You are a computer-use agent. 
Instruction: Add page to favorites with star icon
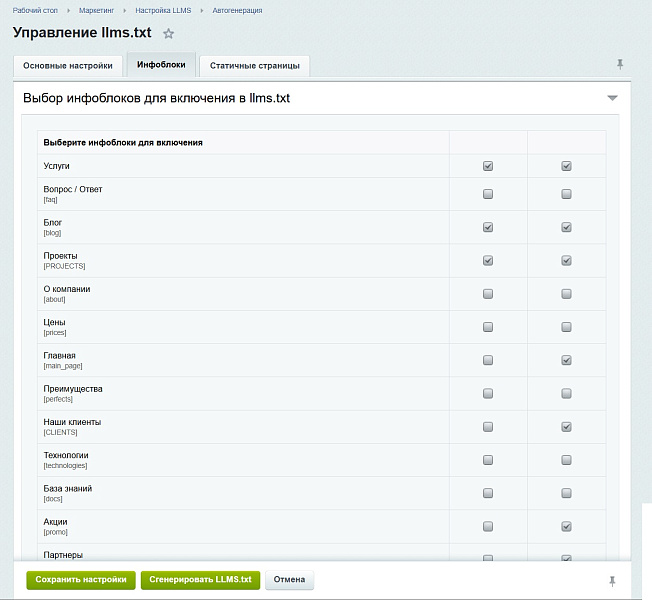click(168, 33)
